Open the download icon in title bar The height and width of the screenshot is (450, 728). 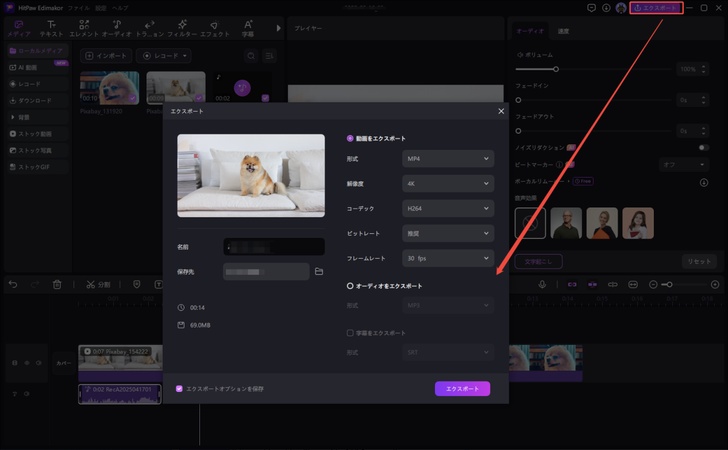coord(606,8)
